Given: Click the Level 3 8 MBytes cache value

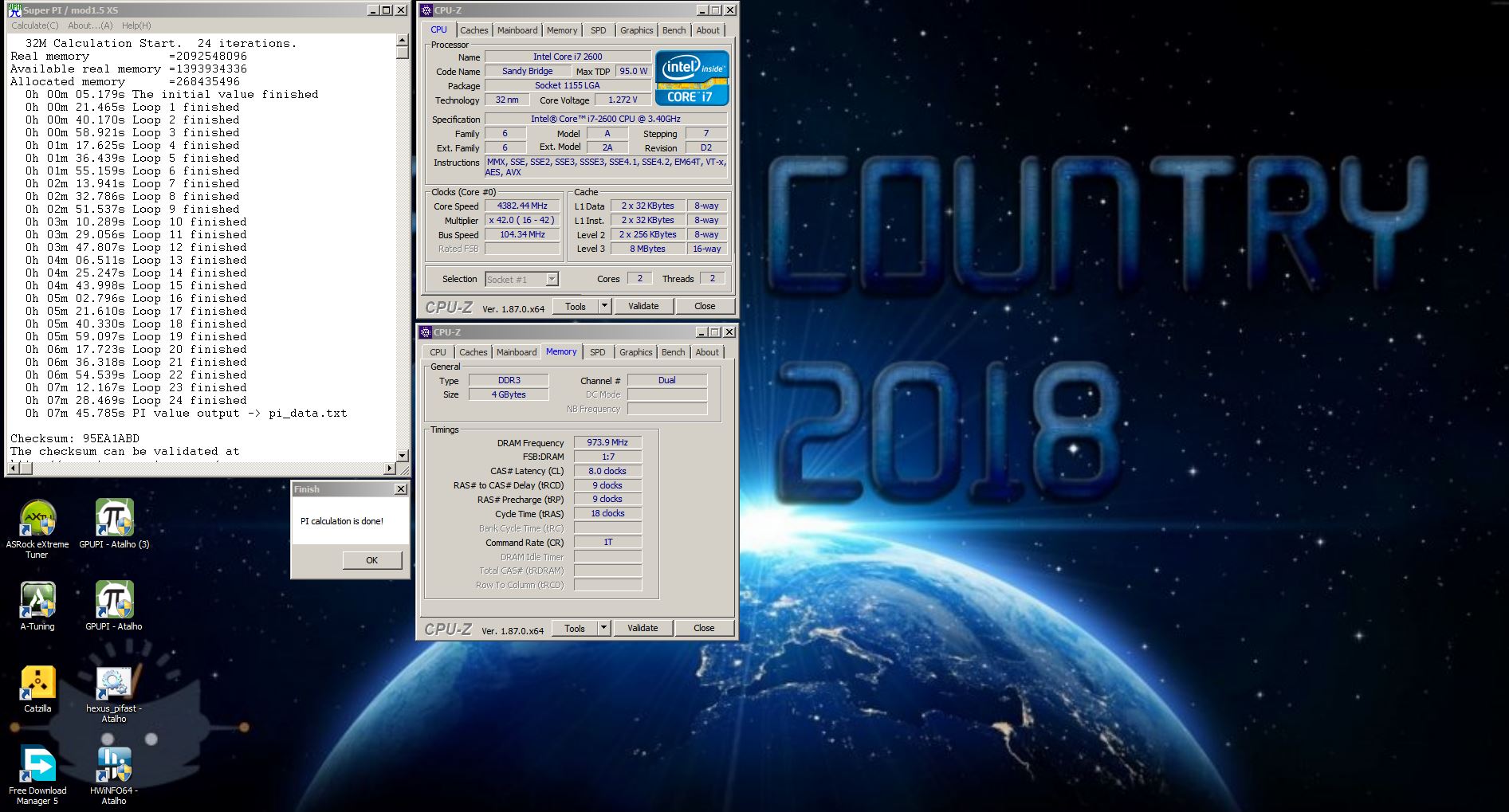Looking at the screenshot, I should click(x=647, y=249).
